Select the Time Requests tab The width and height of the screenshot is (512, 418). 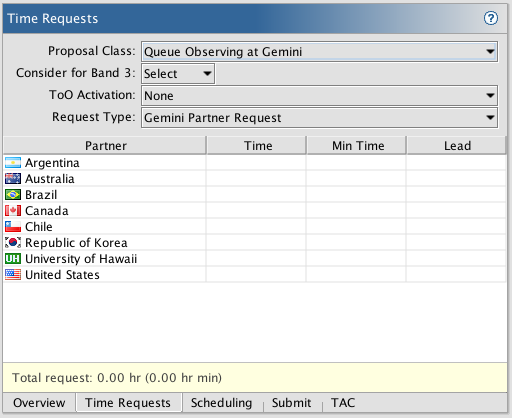click(x=128, y=403)
